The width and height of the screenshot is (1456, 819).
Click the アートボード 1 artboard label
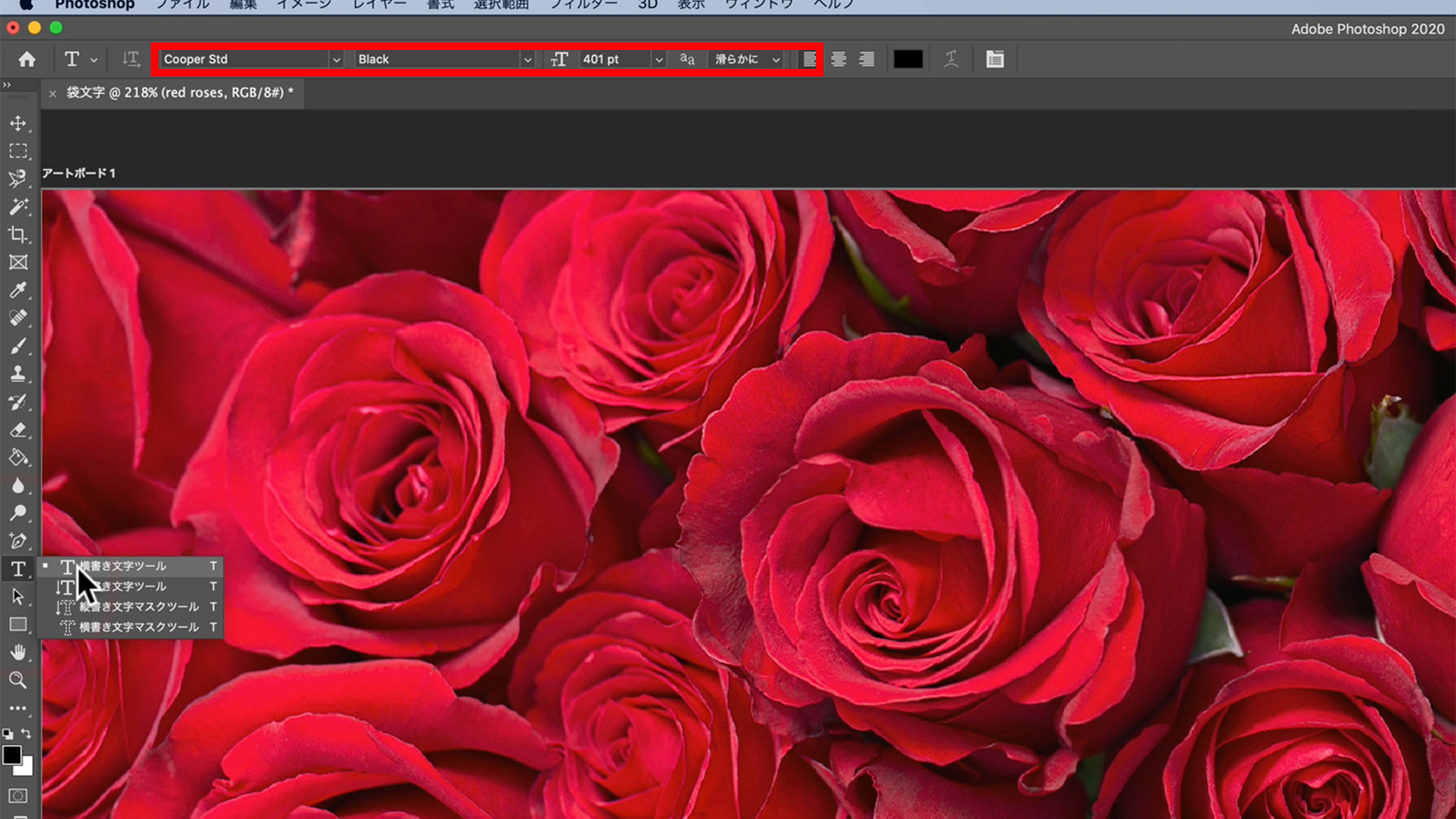click(79, 173)
